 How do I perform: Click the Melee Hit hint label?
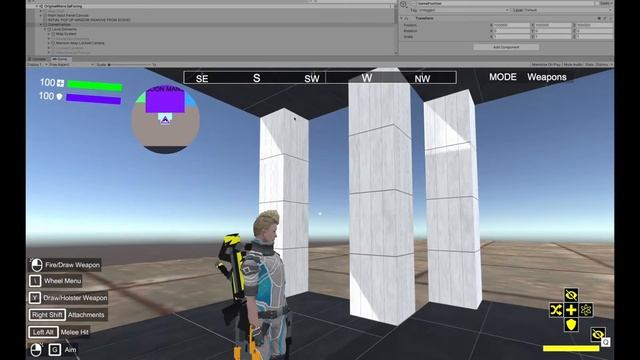[x=74, y=332]
